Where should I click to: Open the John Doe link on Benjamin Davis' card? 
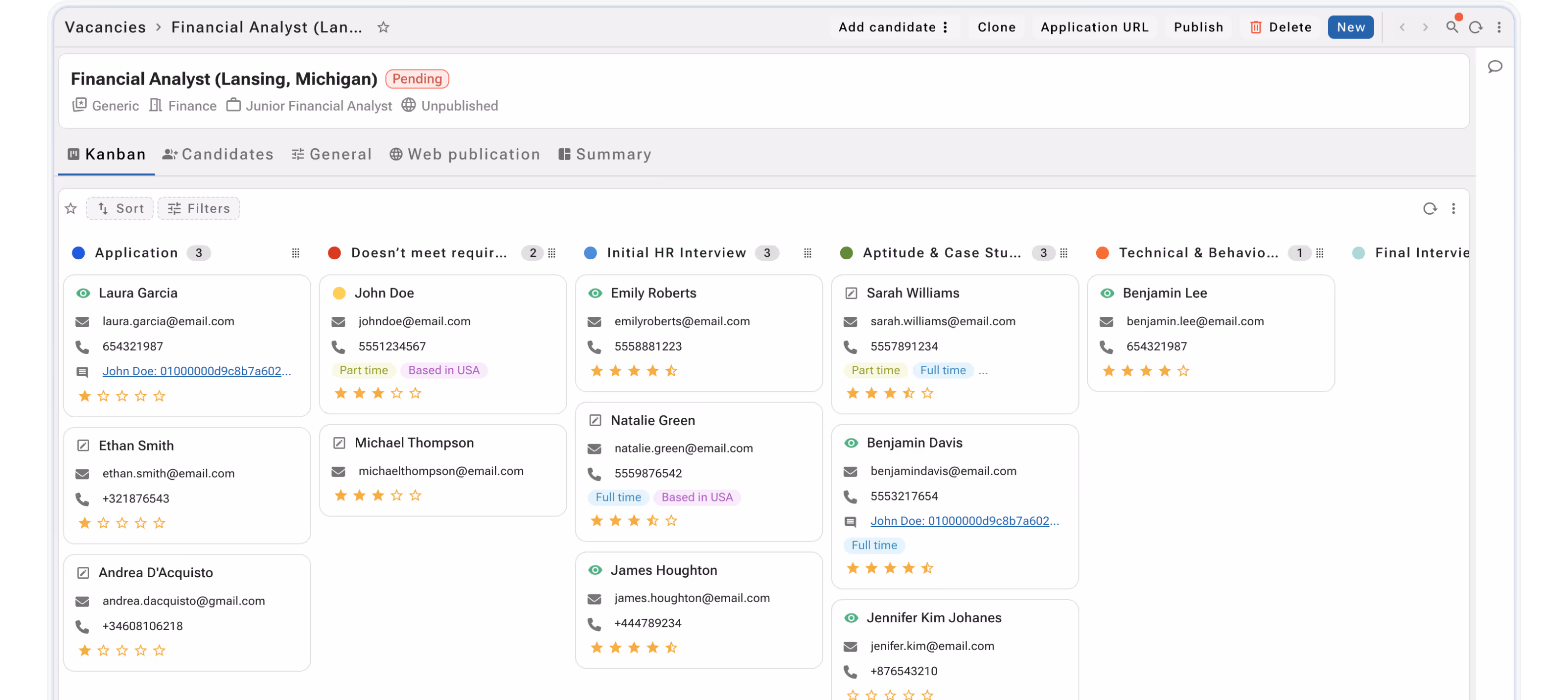coord(965,520)
